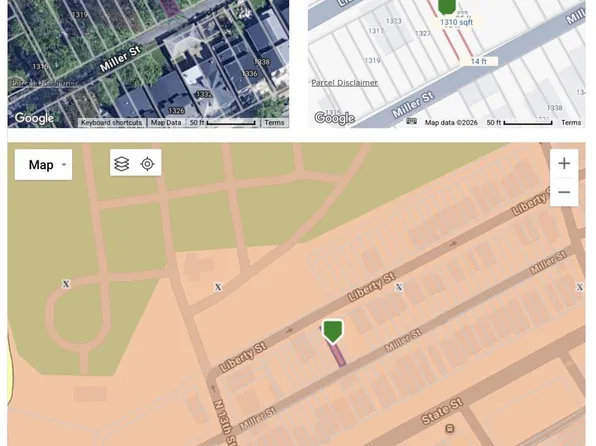Zoom out on the zoning map
Image resolution: width=596 pixels, height=446 pixels.
coord(564,192)
